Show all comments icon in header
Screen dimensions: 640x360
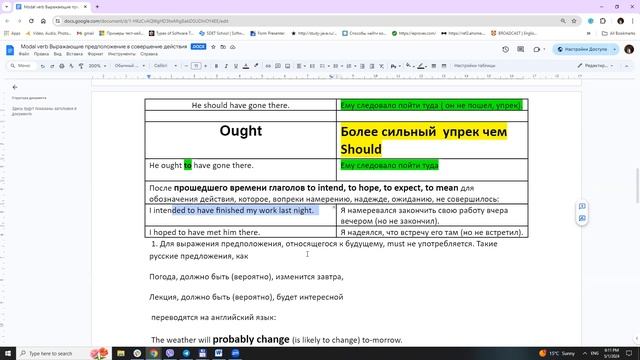(520, 49)
